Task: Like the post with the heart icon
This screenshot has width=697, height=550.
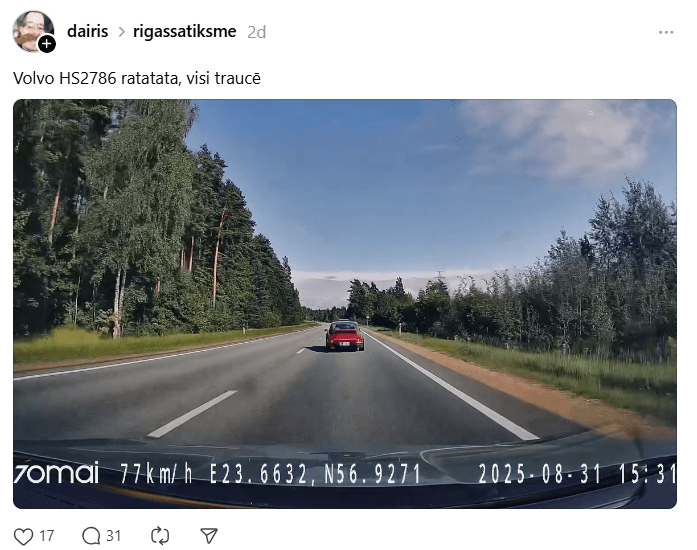Action: point(24,536)
